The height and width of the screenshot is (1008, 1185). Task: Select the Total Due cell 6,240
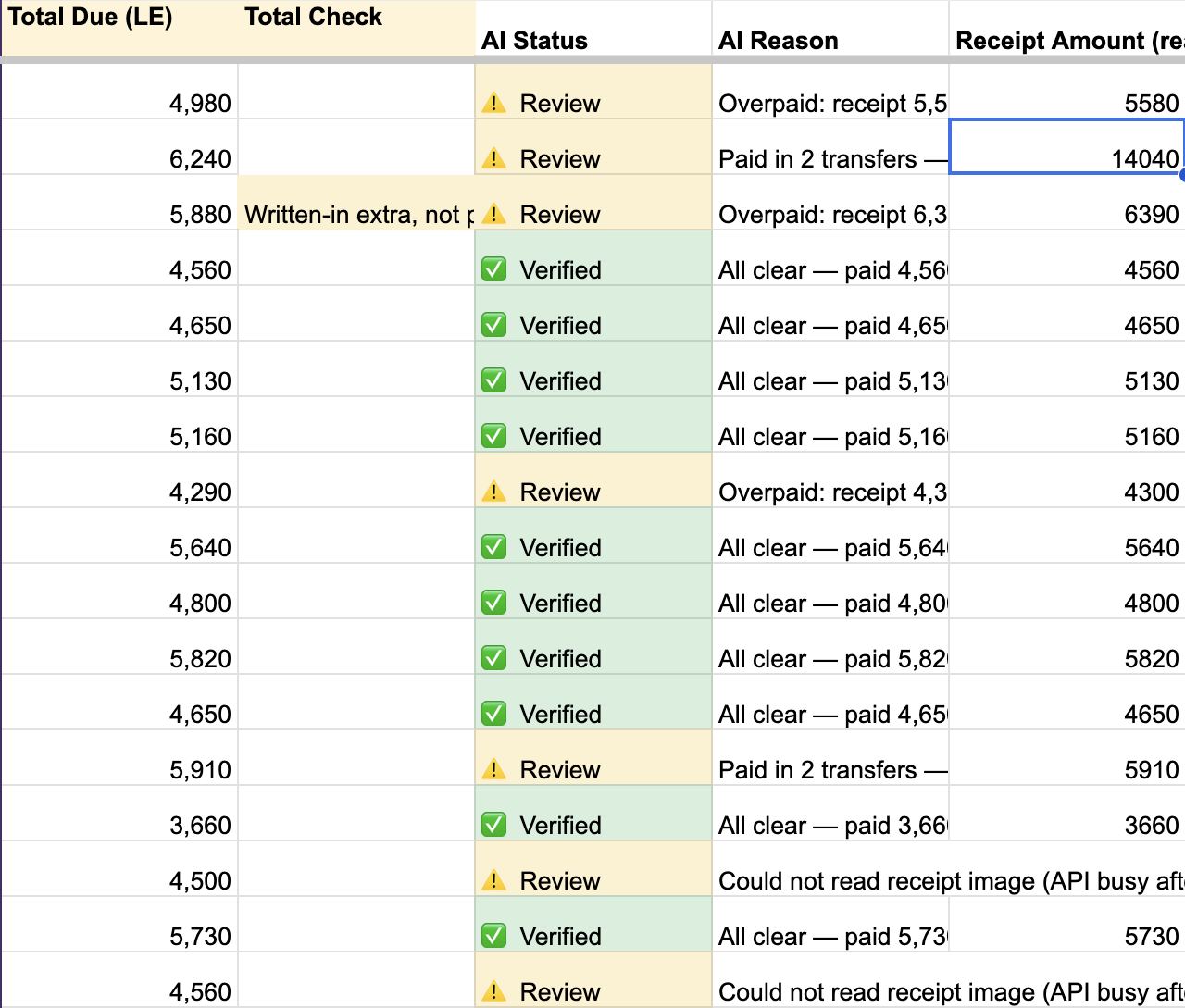[x=119, y=147]
